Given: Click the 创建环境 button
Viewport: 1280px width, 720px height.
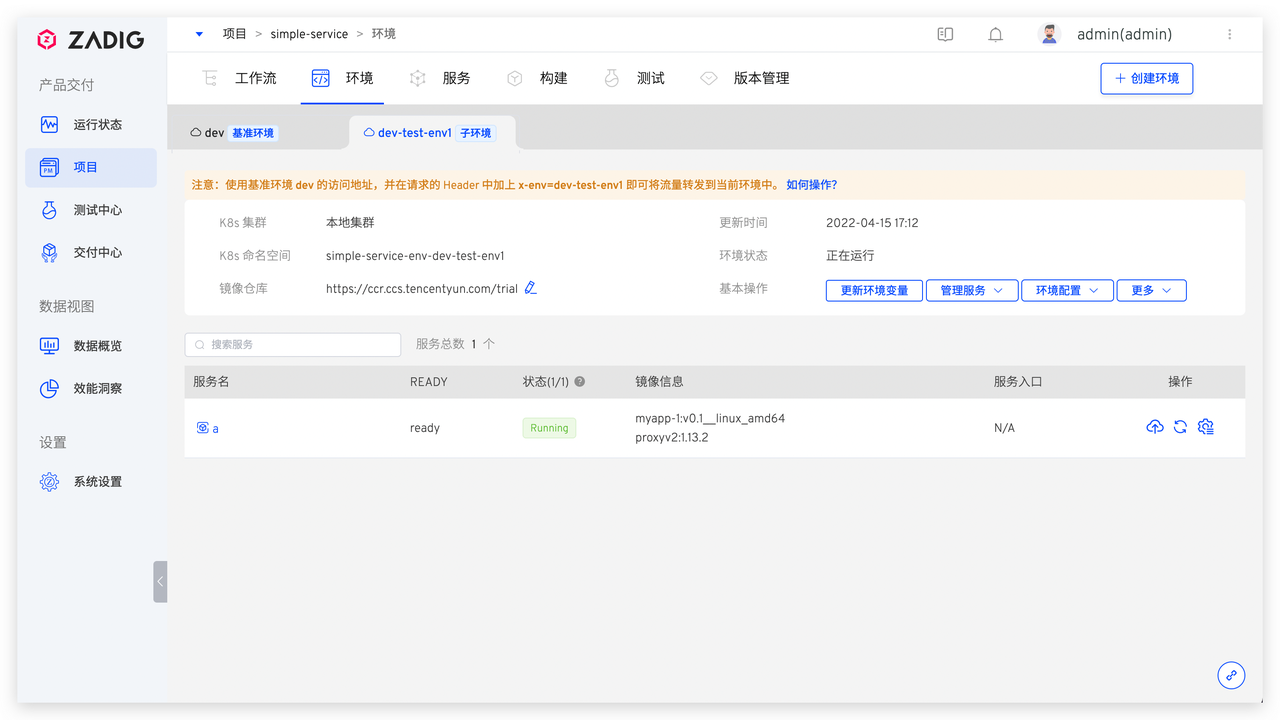Looking at the screenshot, I should pyautogui.click(x=1146, y=78).
